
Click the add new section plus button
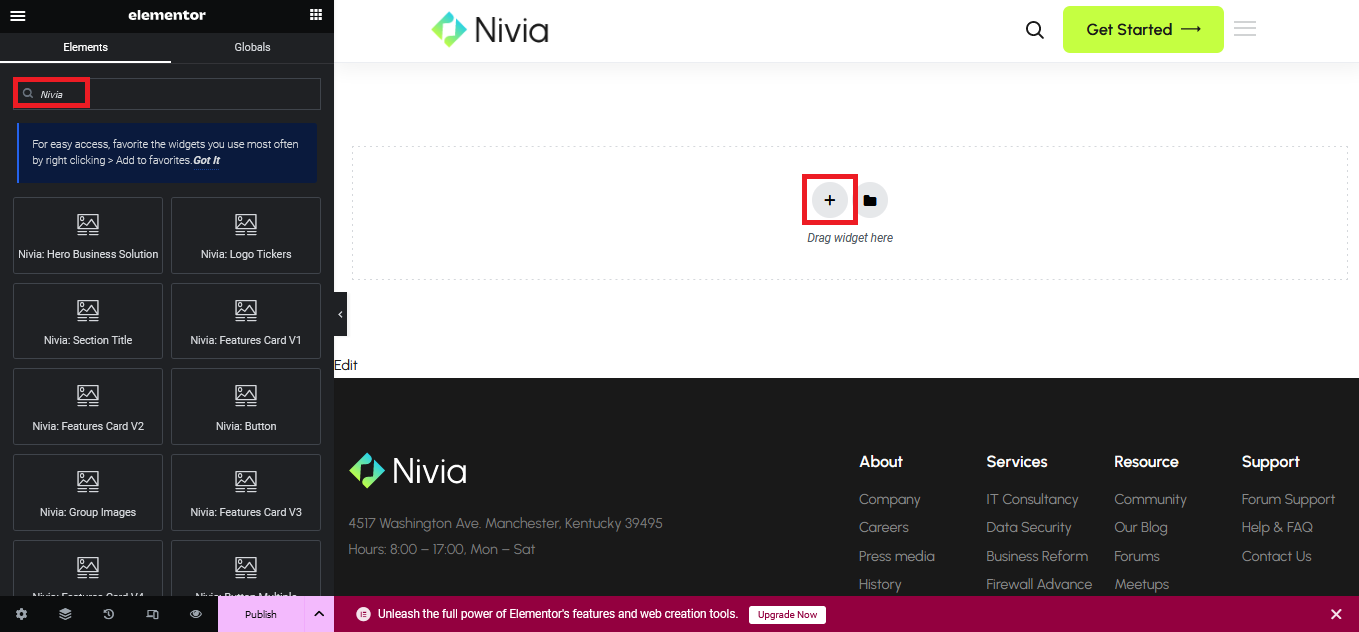(829, 200)
